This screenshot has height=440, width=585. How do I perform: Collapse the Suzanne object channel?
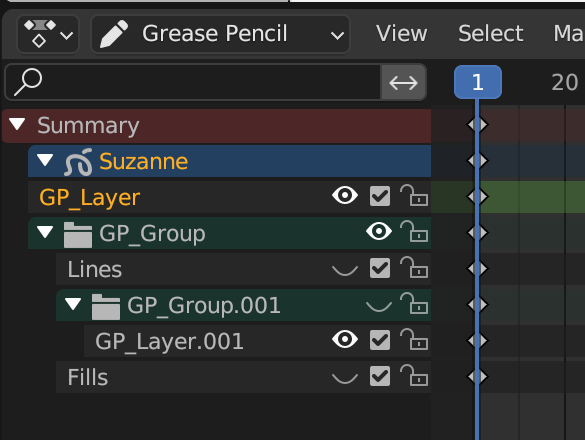[x=45, y=160]
